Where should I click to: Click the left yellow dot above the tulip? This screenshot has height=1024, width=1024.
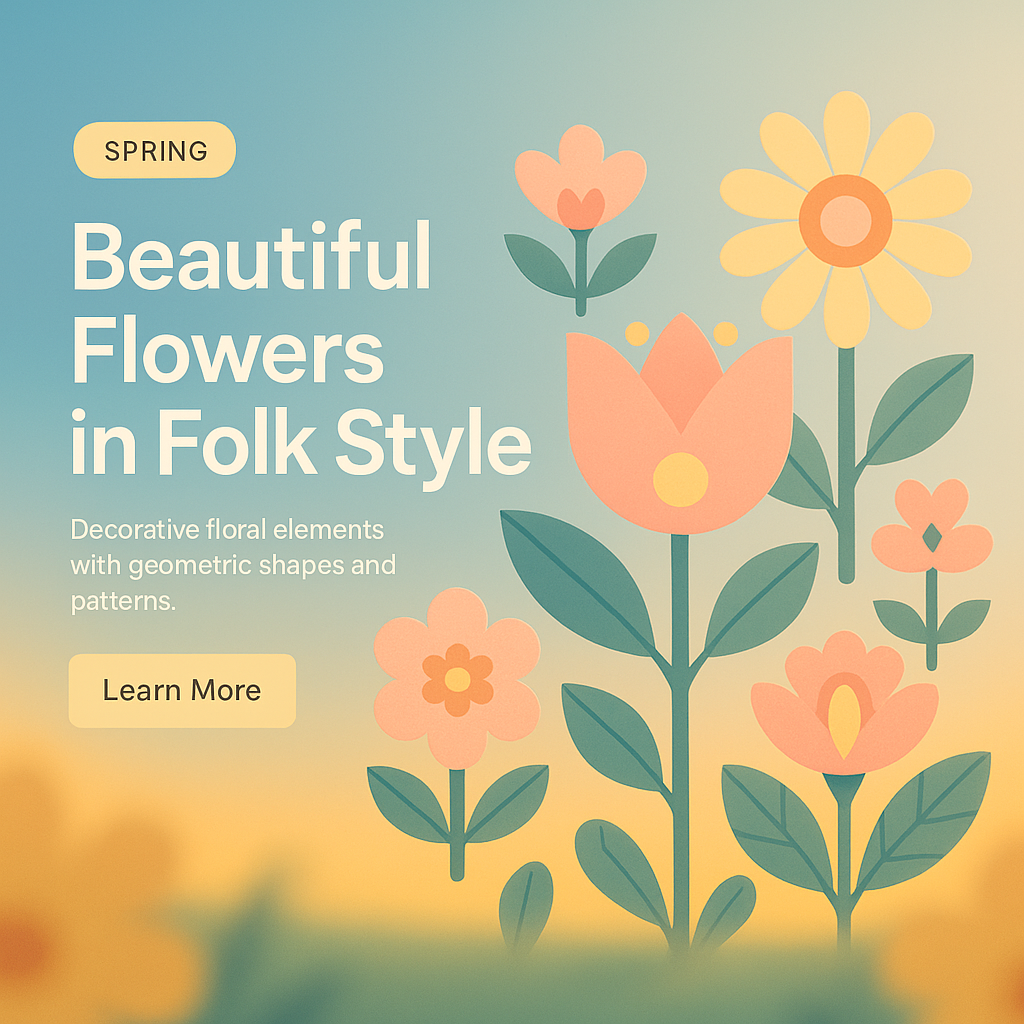[x=637, y=334]
